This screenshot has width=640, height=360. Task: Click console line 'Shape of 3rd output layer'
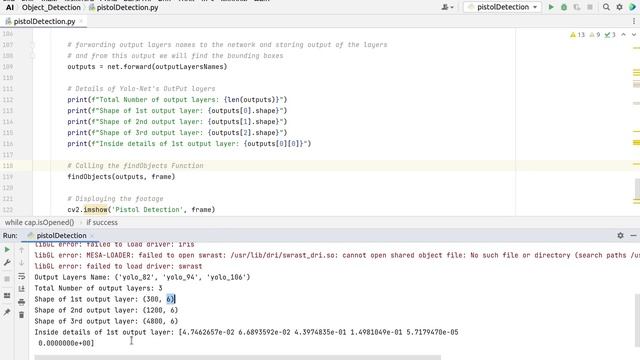click(x=106, y=321)
